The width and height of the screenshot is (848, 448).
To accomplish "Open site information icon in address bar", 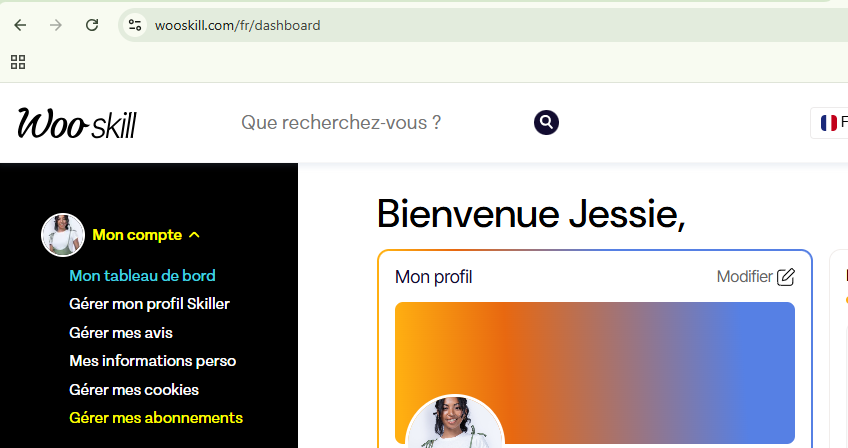I will tap(135, 25).
